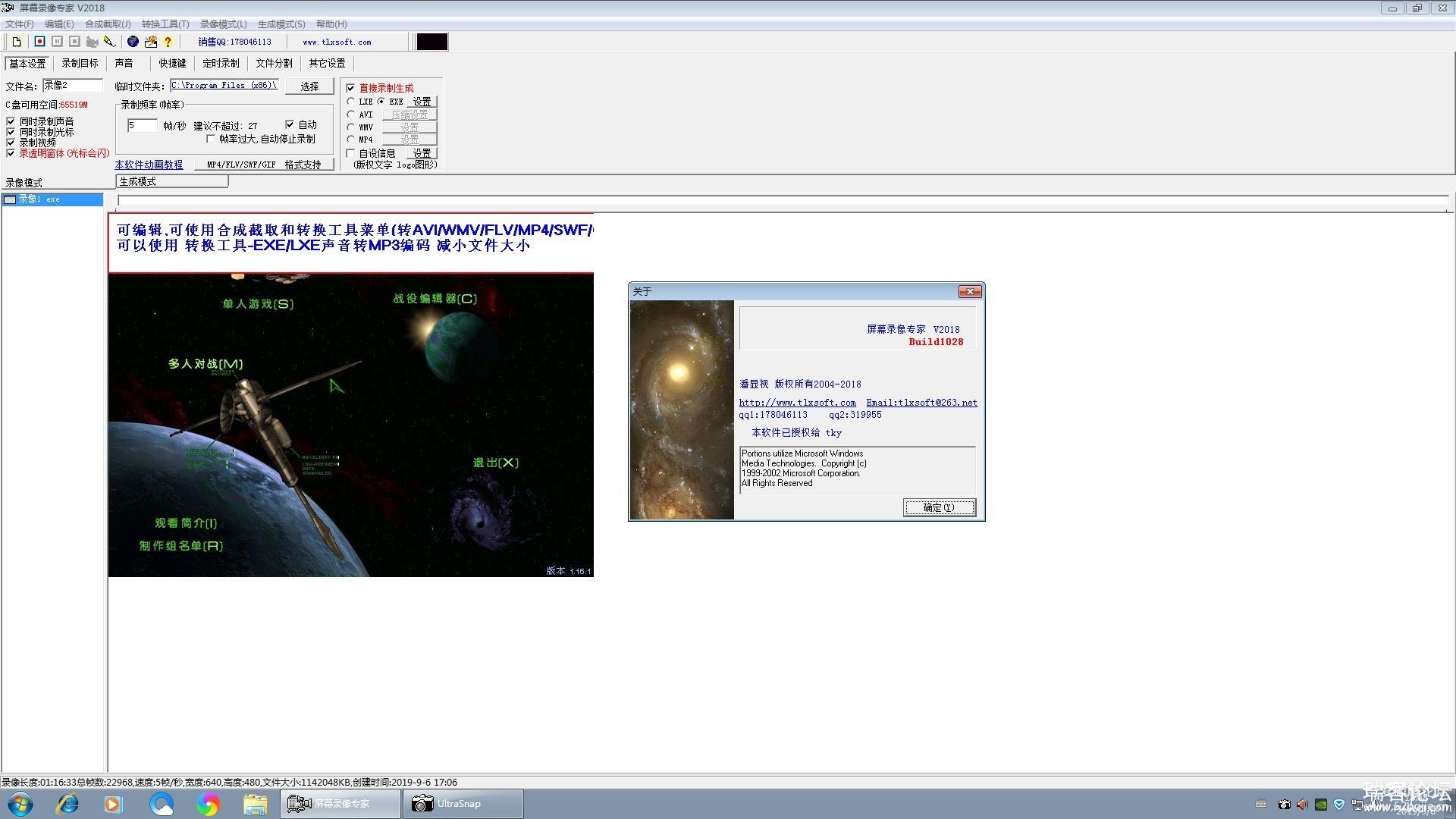
Task: Open the 编辑(E) menu
Action: 59,24
